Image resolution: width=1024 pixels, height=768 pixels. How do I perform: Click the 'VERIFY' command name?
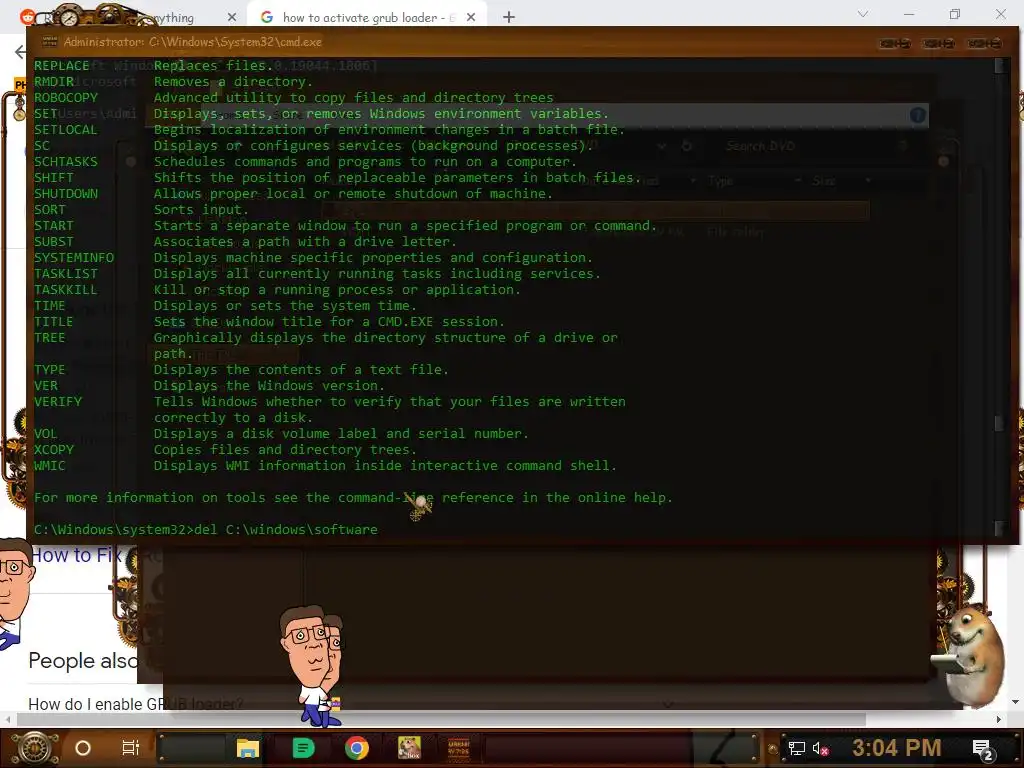click(58, 402)
